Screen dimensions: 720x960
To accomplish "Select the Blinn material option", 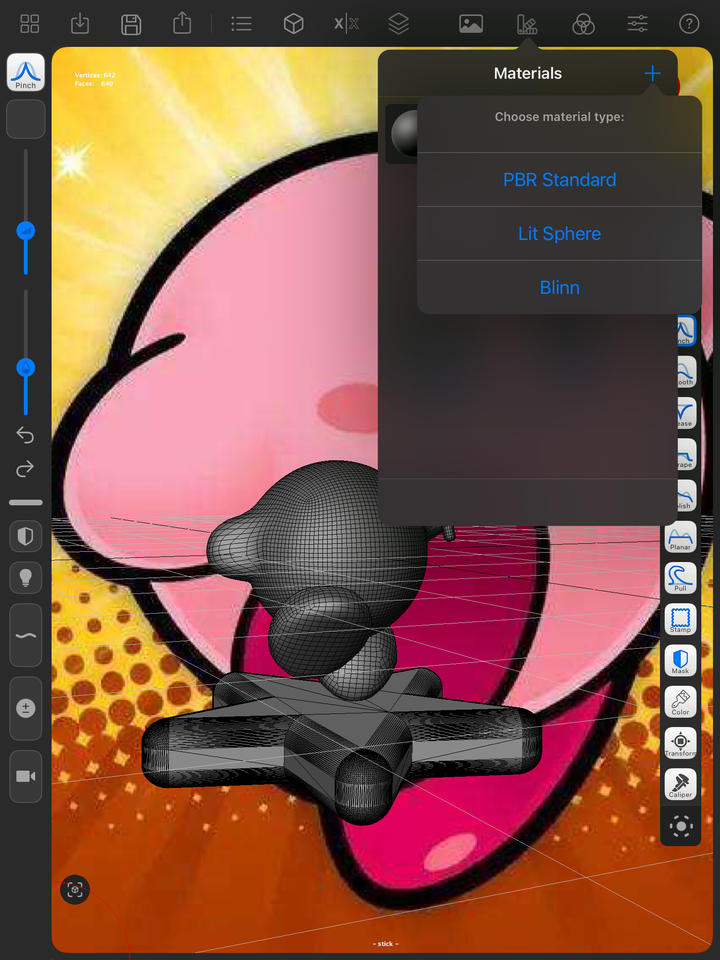I will coord(560,287).
